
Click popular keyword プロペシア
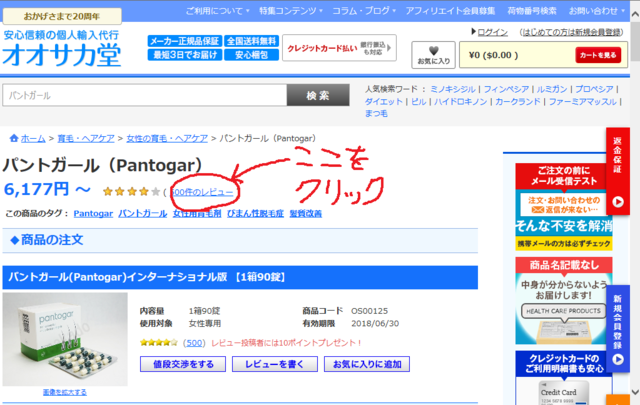tap(594, 89)
